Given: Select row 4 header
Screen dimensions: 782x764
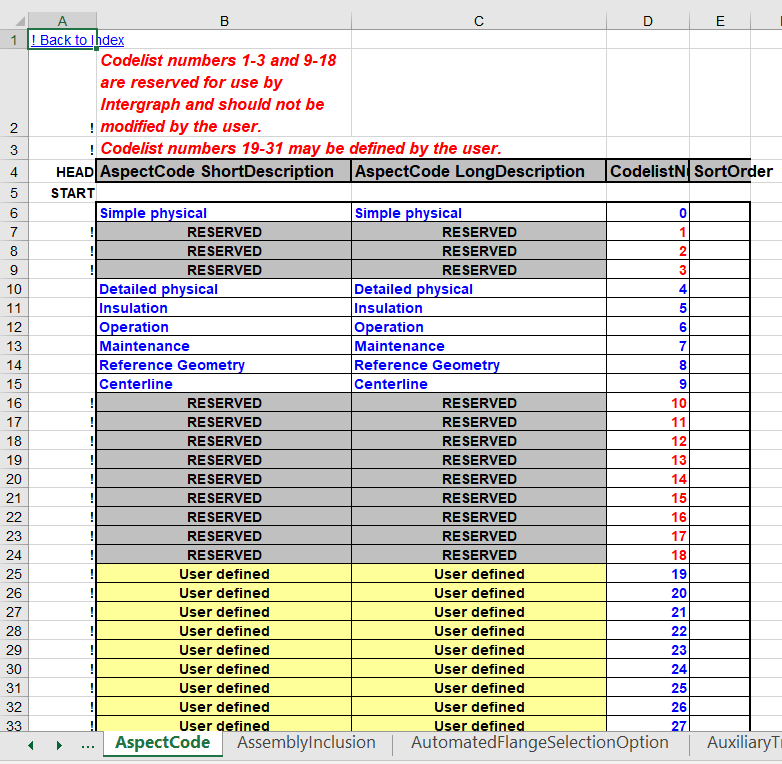Looking at the screenshot, I should click(x=14, y=172).
